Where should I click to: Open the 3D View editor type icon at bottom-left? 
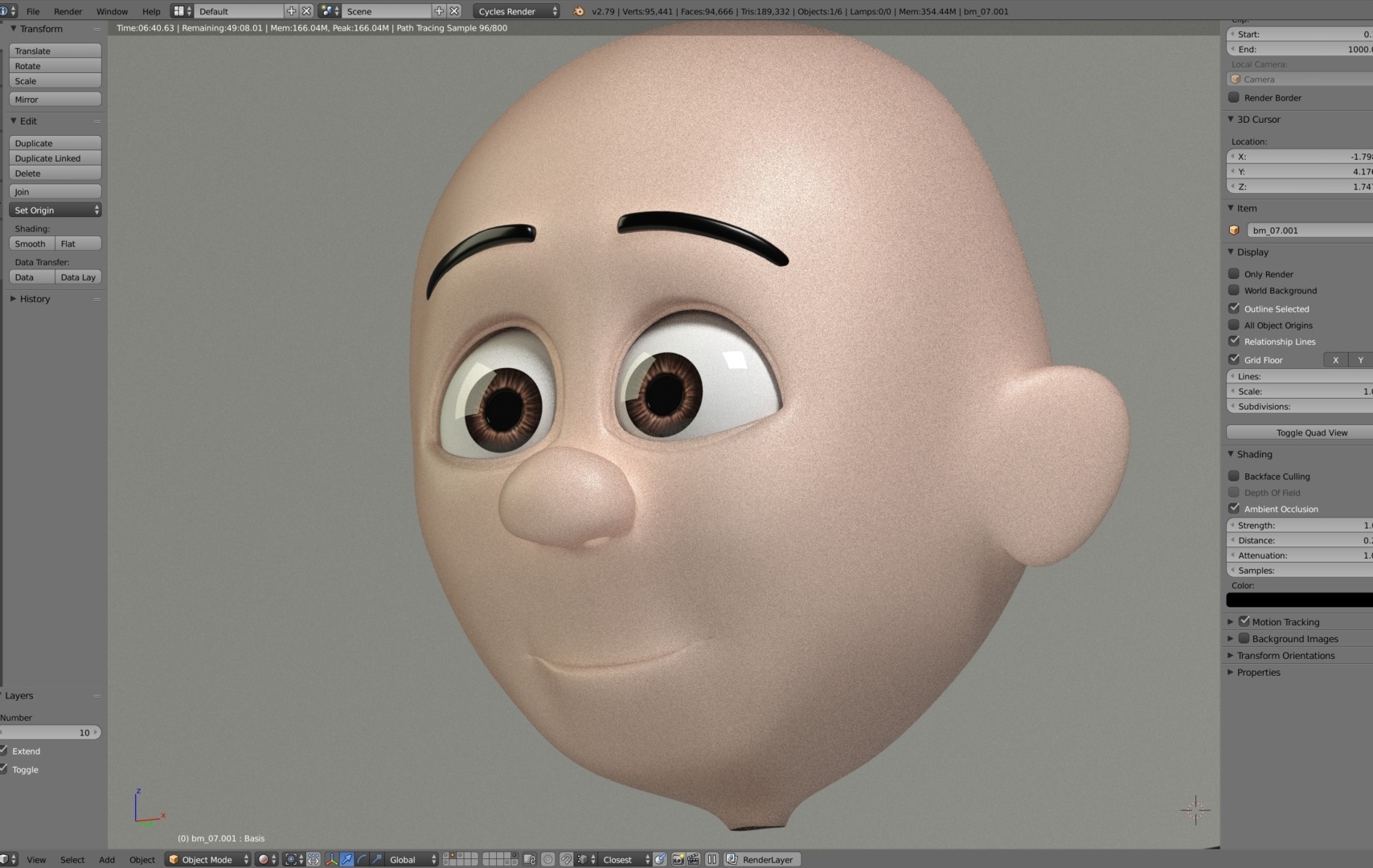tap(8, 859)
